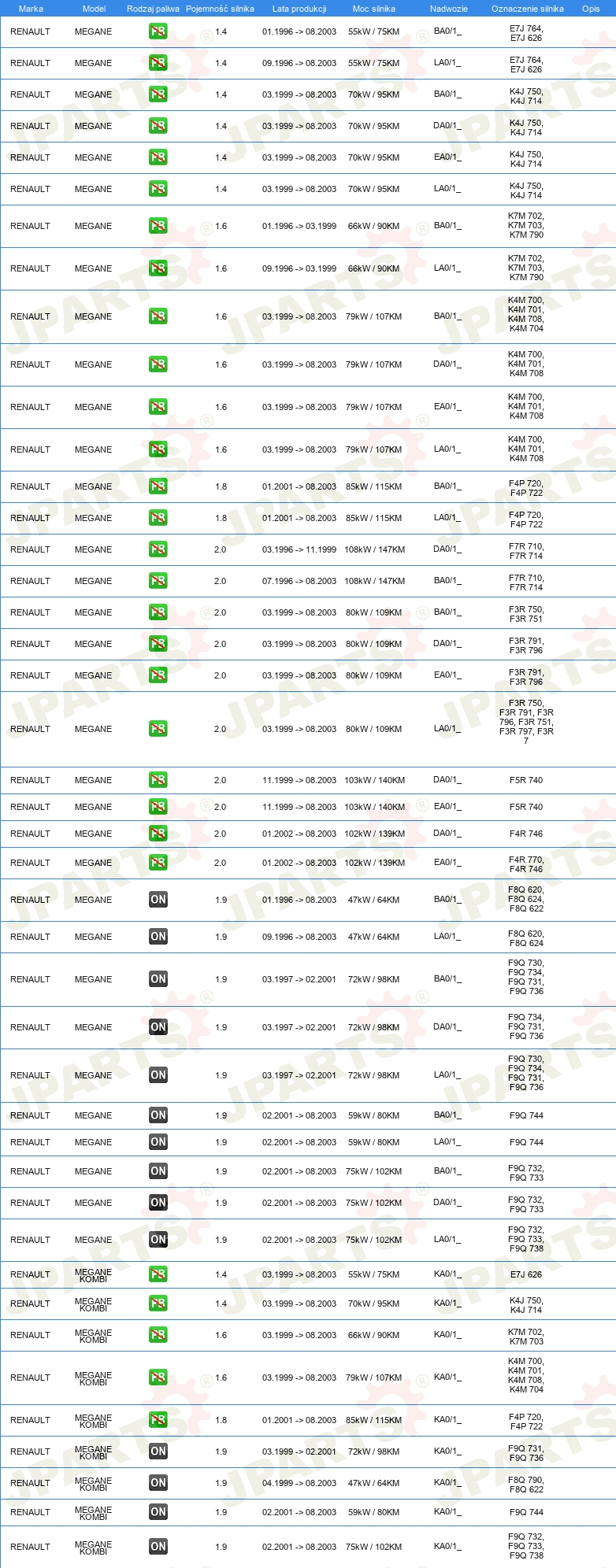Select engine codes F9Q 731, F9Q 736 in Kombi row
The image size is (616, 1568).
coord(526,1453)
